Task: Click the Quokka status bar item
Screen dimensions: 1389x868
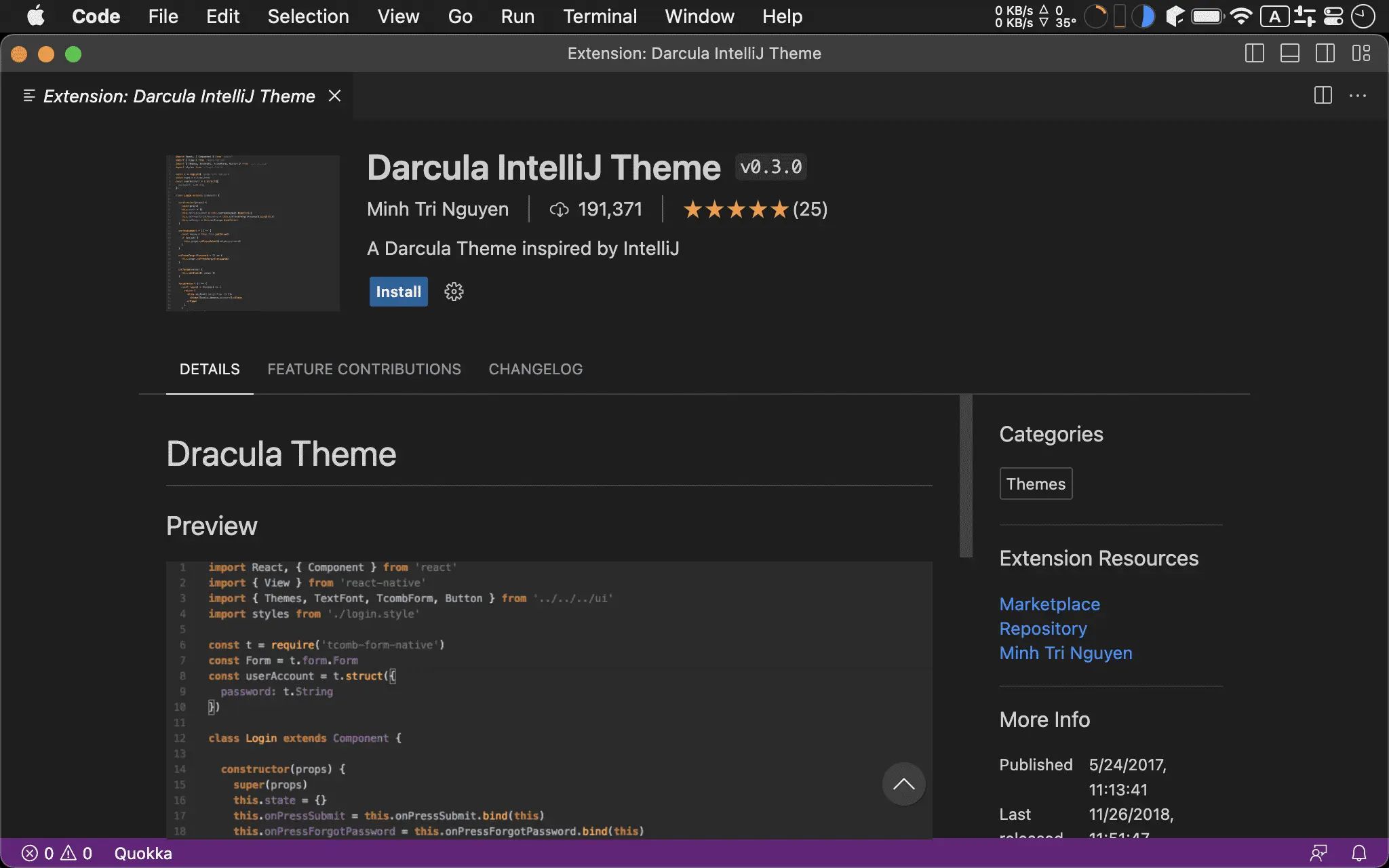Action: (x=143, y=852)
